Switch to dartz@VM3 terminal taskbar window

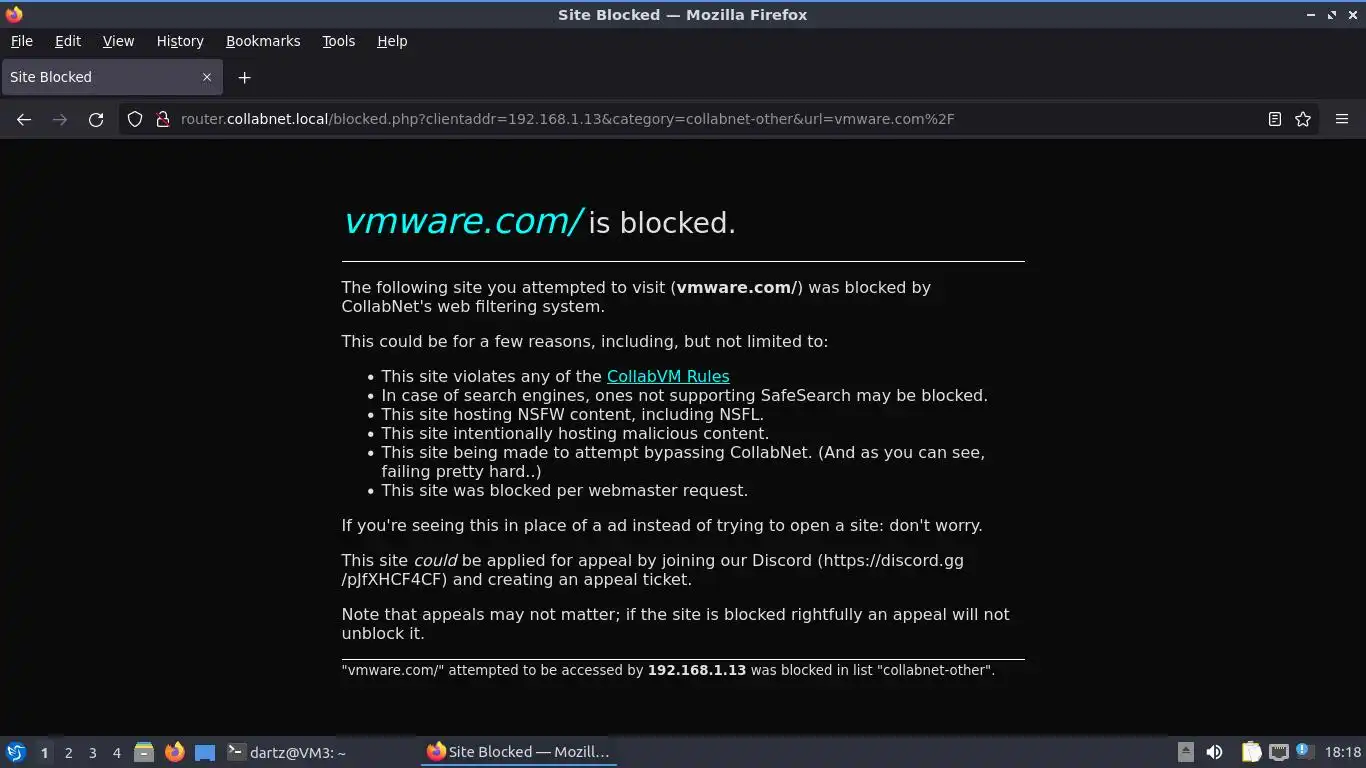[x=319, y=752]
